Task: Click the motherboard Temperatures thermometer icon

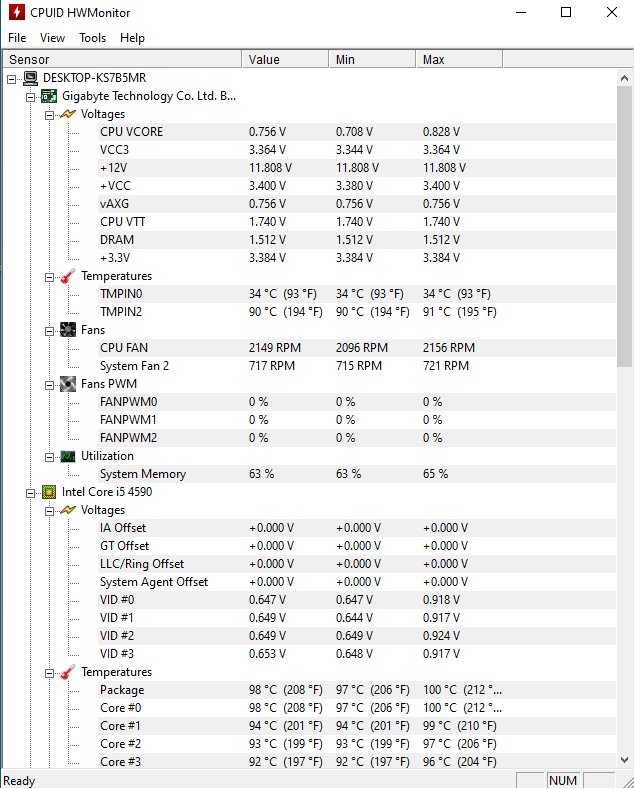Action: coord(67,276)
